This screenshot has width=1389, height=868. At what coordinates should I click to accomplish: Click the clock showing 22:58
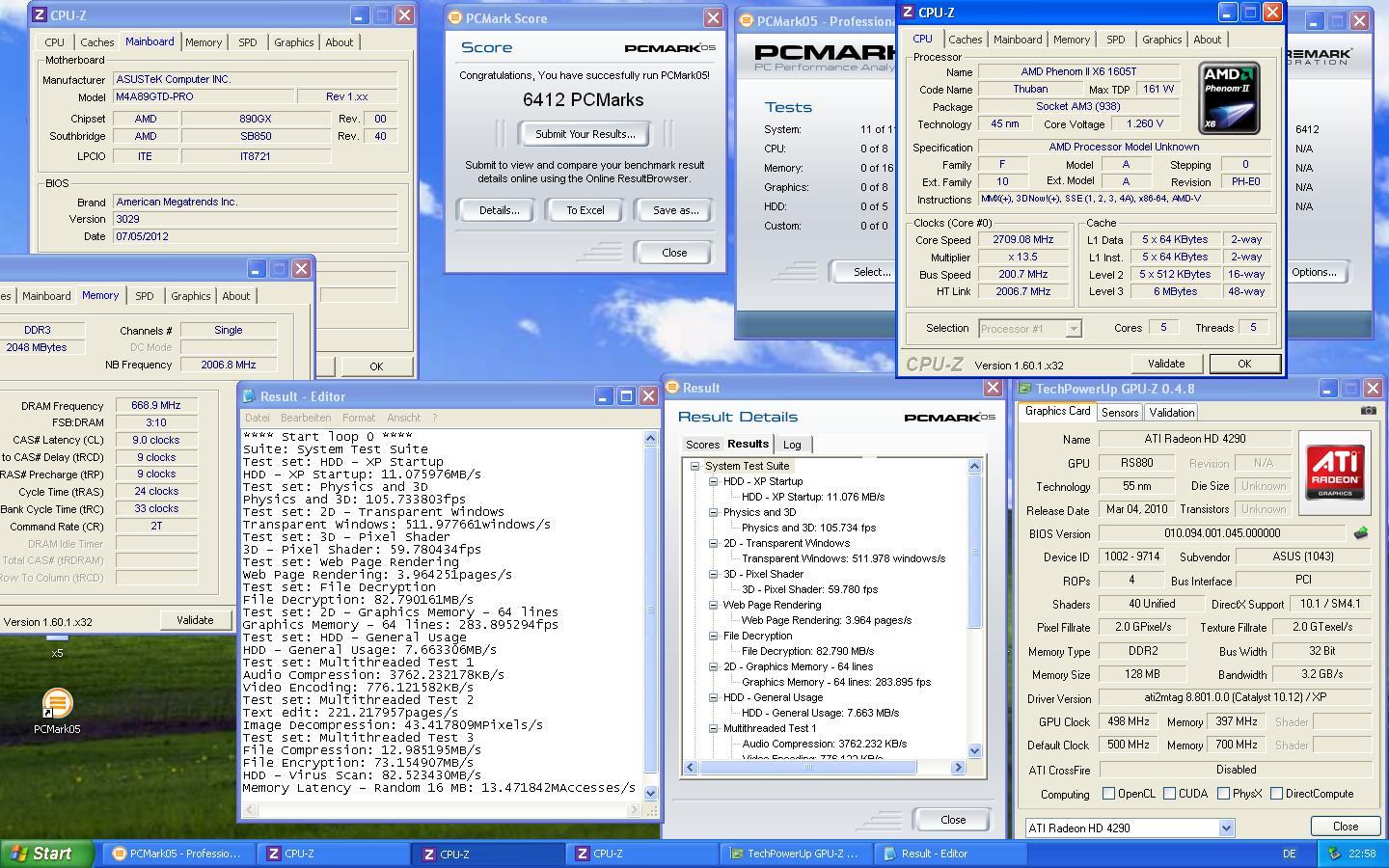coord(1362,854)
